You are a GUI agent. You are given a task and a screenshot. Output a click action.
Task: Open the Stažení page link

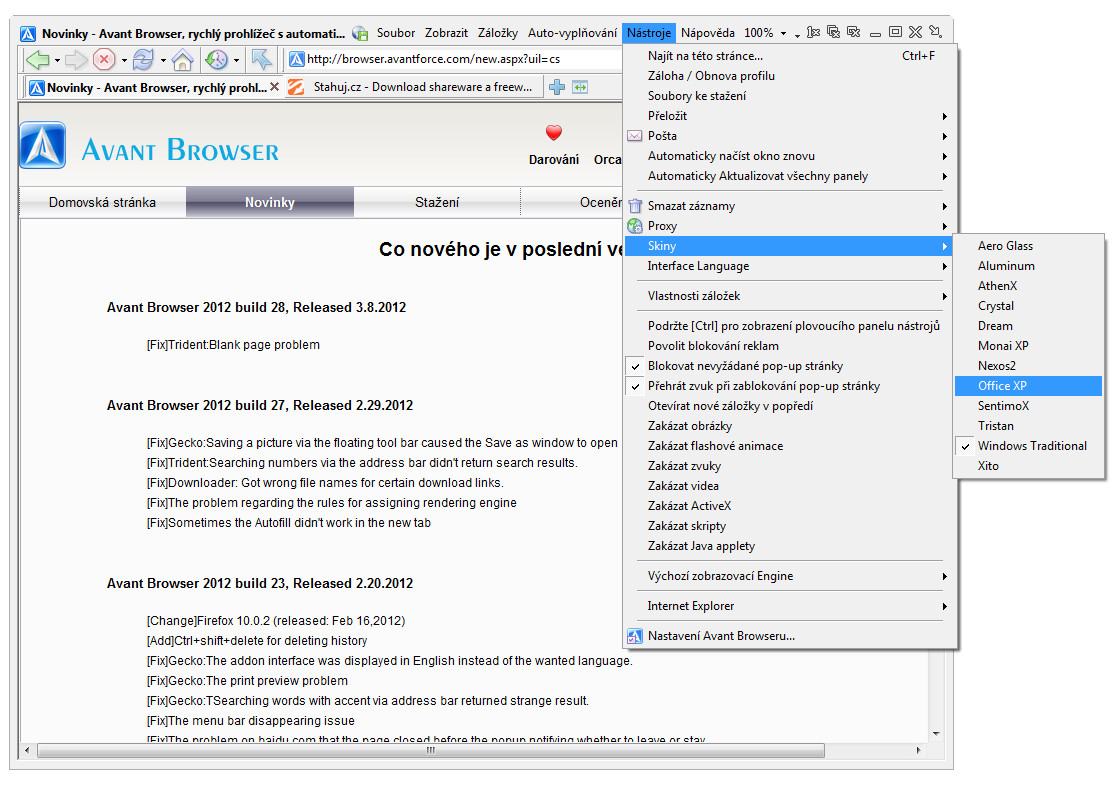pyautogui.click(x=437, y=203)
